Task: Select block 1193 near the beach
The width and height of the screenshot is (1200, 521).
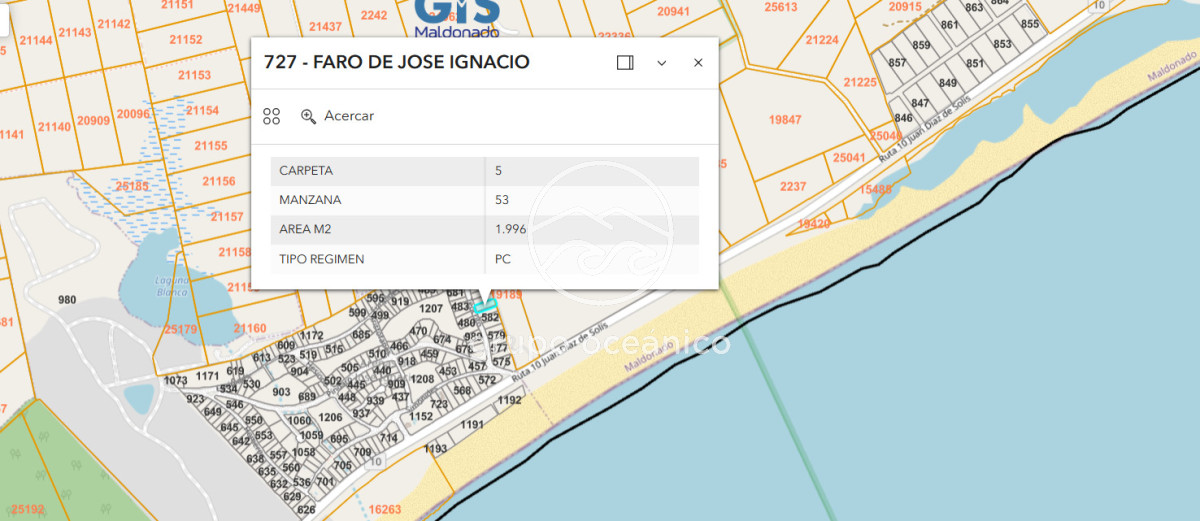Action: (x=435, y=449)
